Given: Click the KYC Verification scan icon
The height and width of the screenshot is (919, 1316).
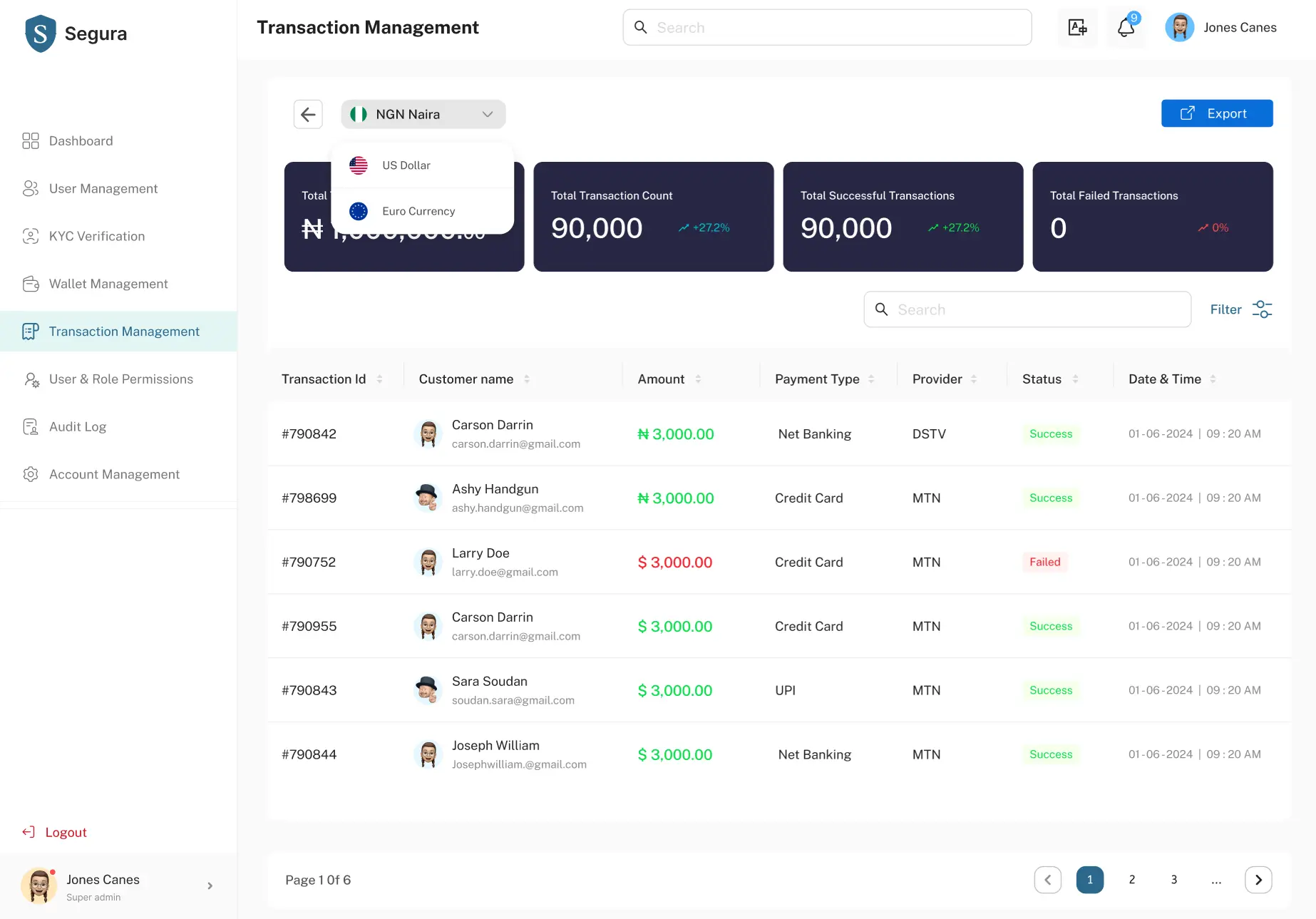Looking at the screenshot, I should point(31,236).
